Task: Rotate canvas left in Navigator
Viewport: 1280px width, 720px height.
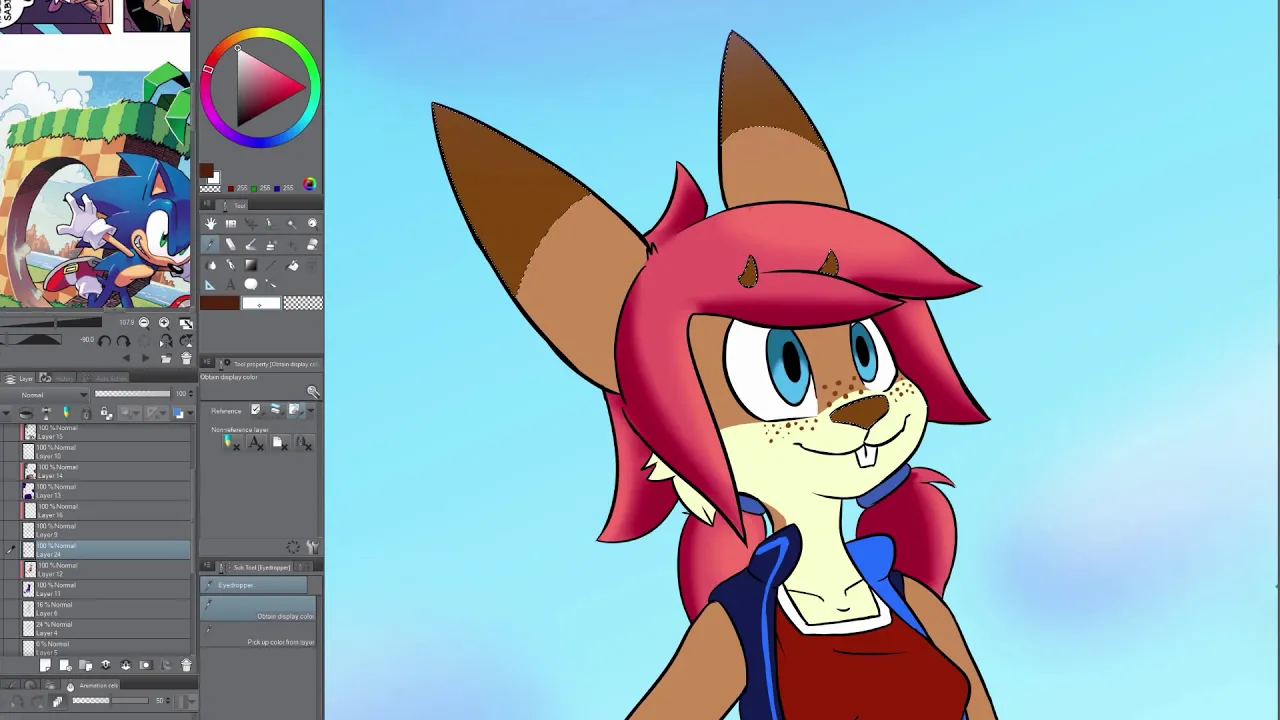Action: (104, 341)
